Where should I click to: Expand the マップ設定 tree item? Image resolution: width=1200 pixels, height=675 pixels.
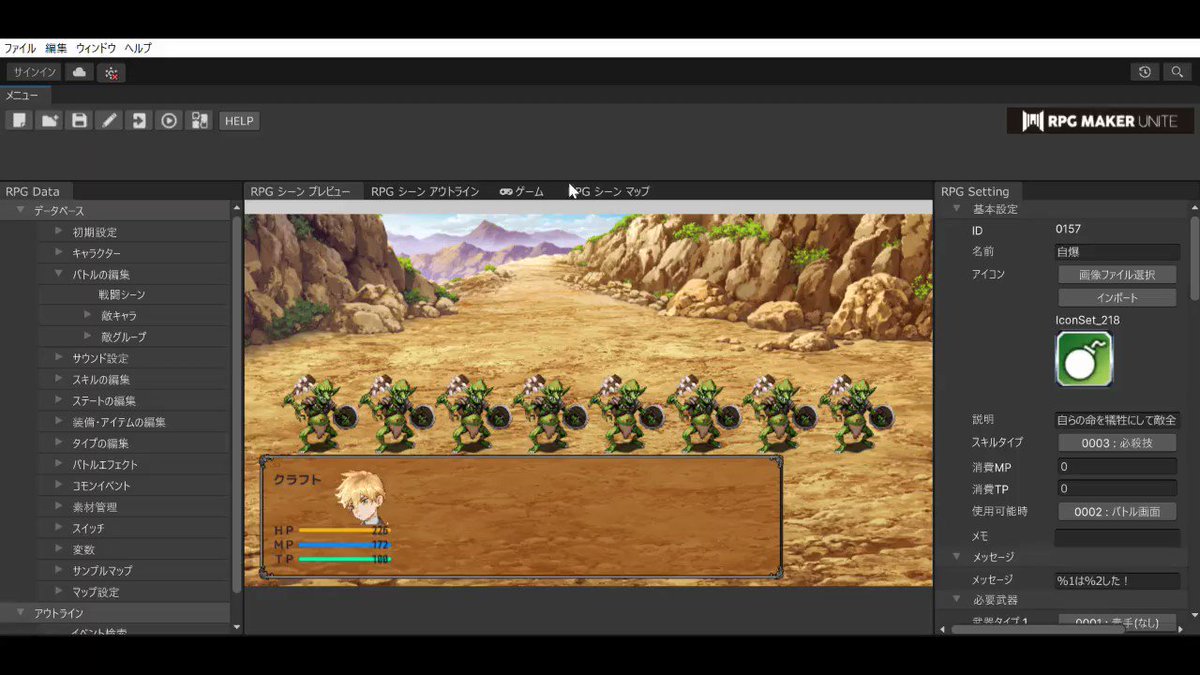coord(59,592)
